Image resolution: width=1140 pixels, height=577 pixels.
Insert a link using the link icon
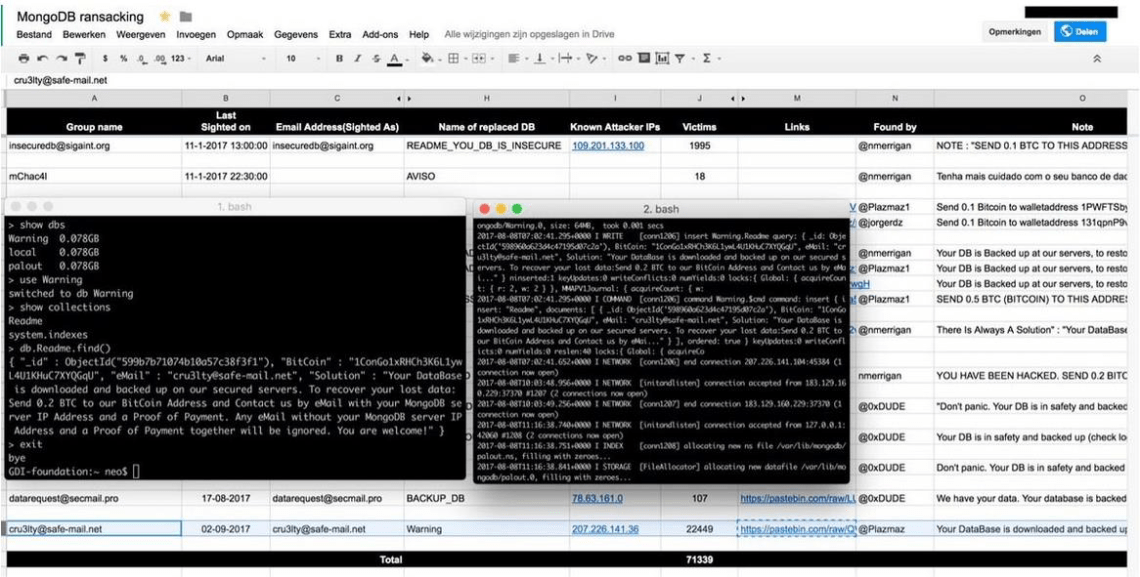click(x=624, y=59)
